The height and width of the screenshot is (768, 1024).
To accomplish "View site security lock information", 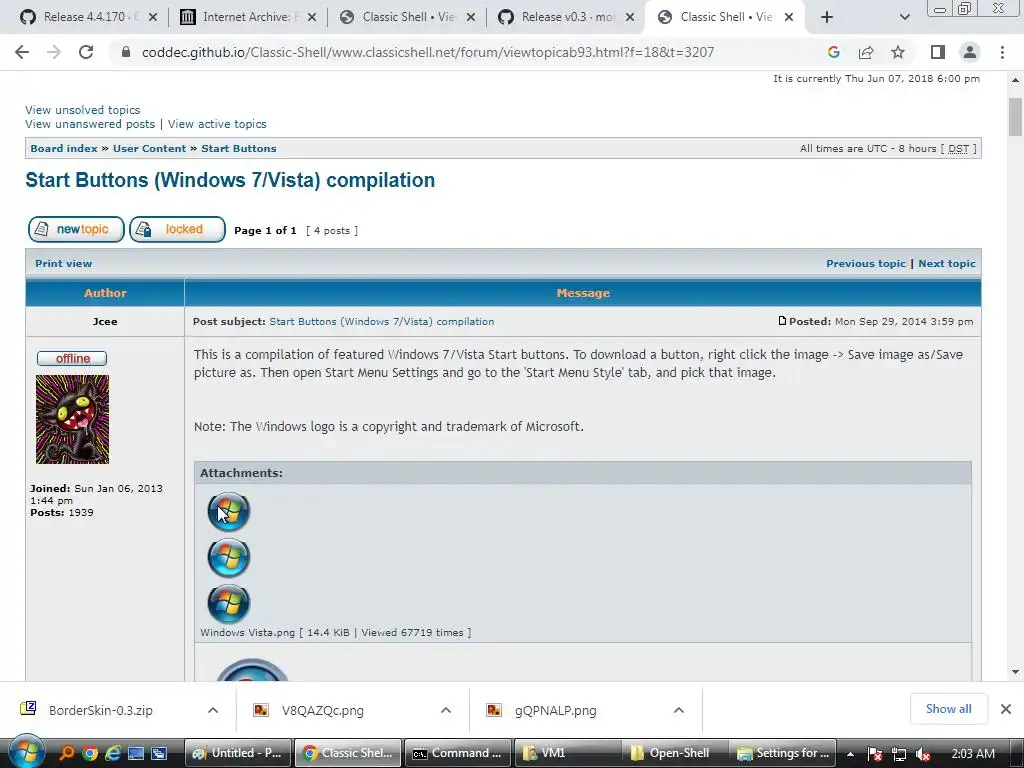I will pos(126,52).
